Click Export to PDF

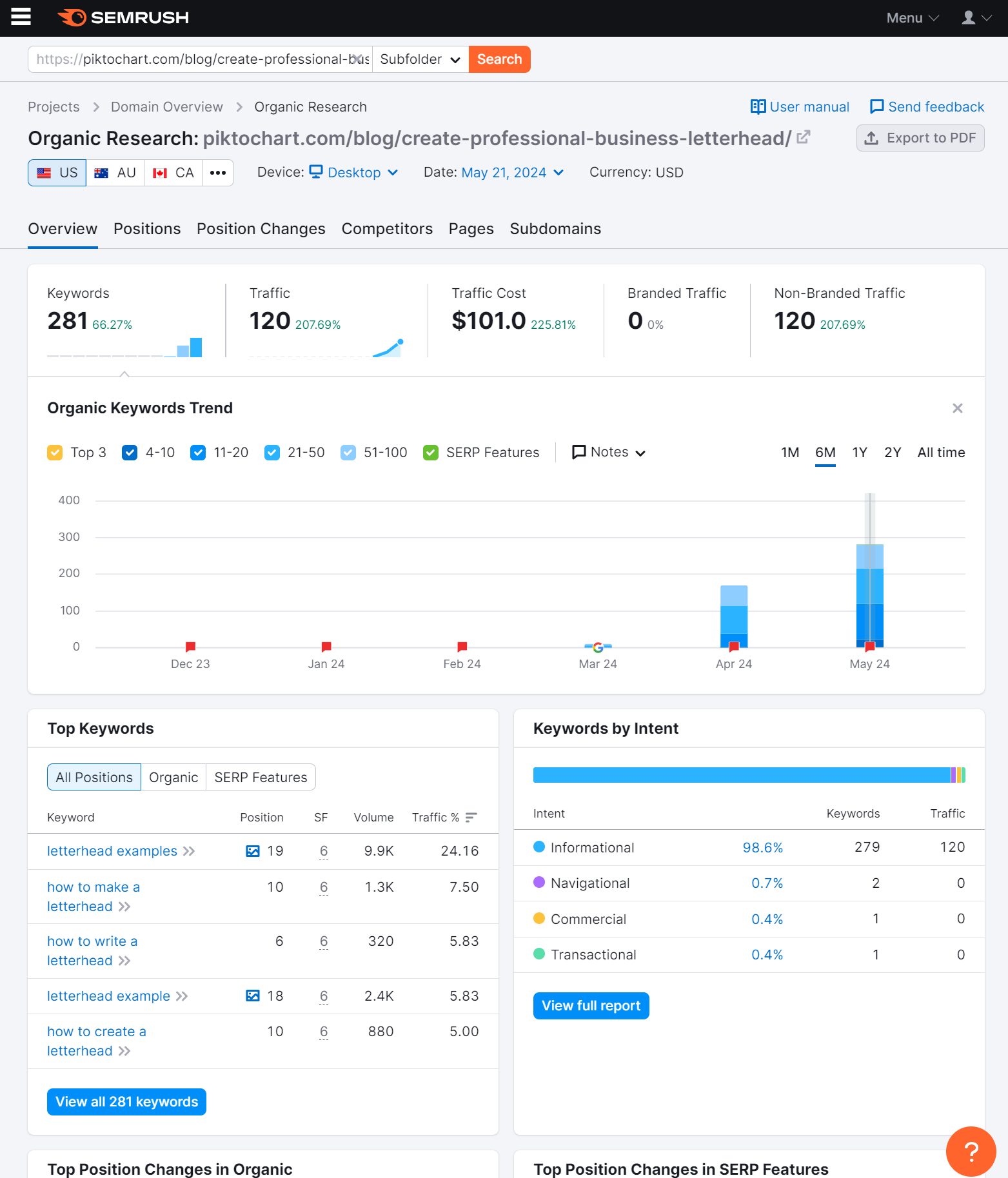tap(920, 138)
